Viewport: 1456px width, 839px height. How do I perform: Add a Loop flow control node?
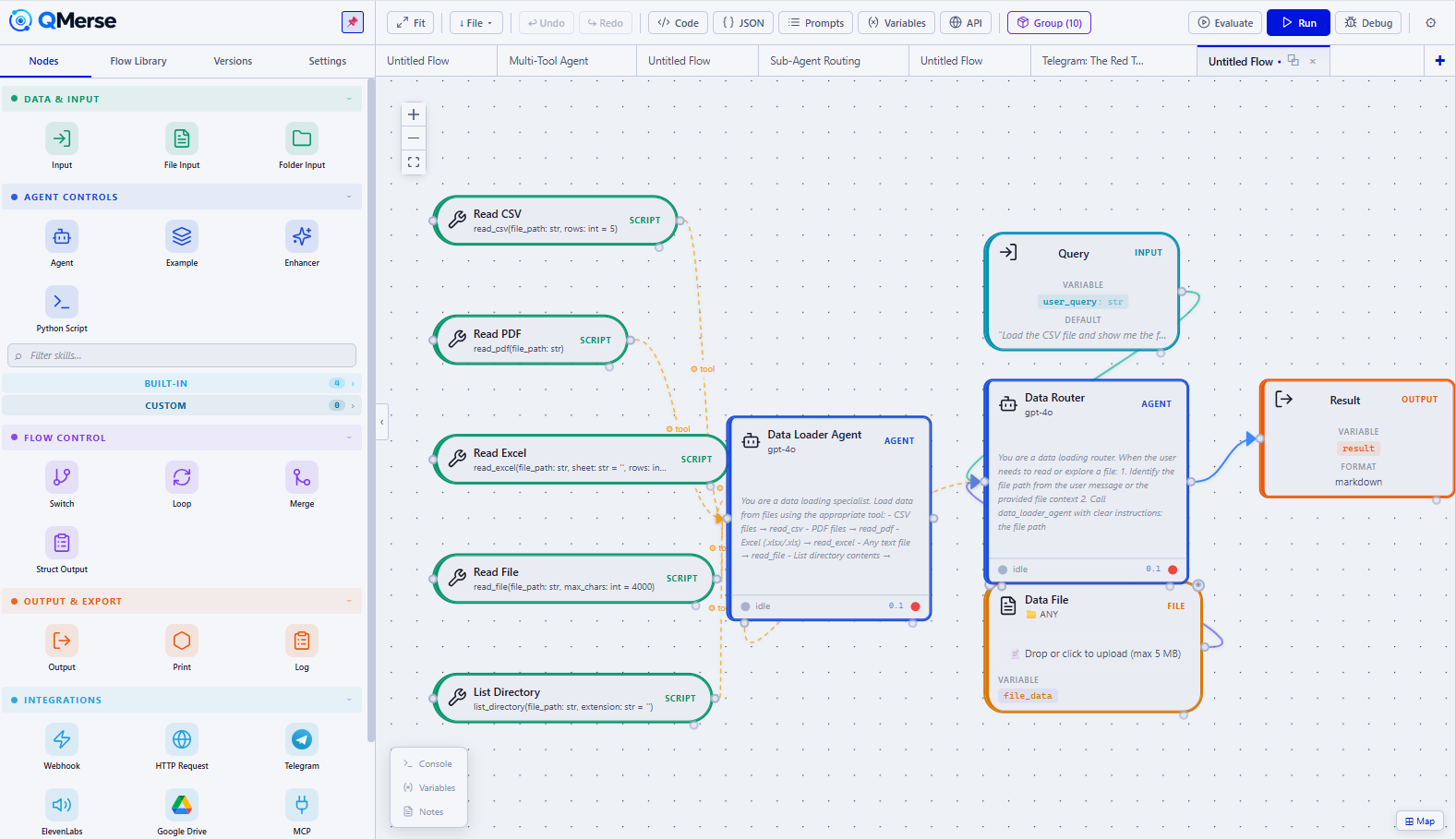(182, 478)
